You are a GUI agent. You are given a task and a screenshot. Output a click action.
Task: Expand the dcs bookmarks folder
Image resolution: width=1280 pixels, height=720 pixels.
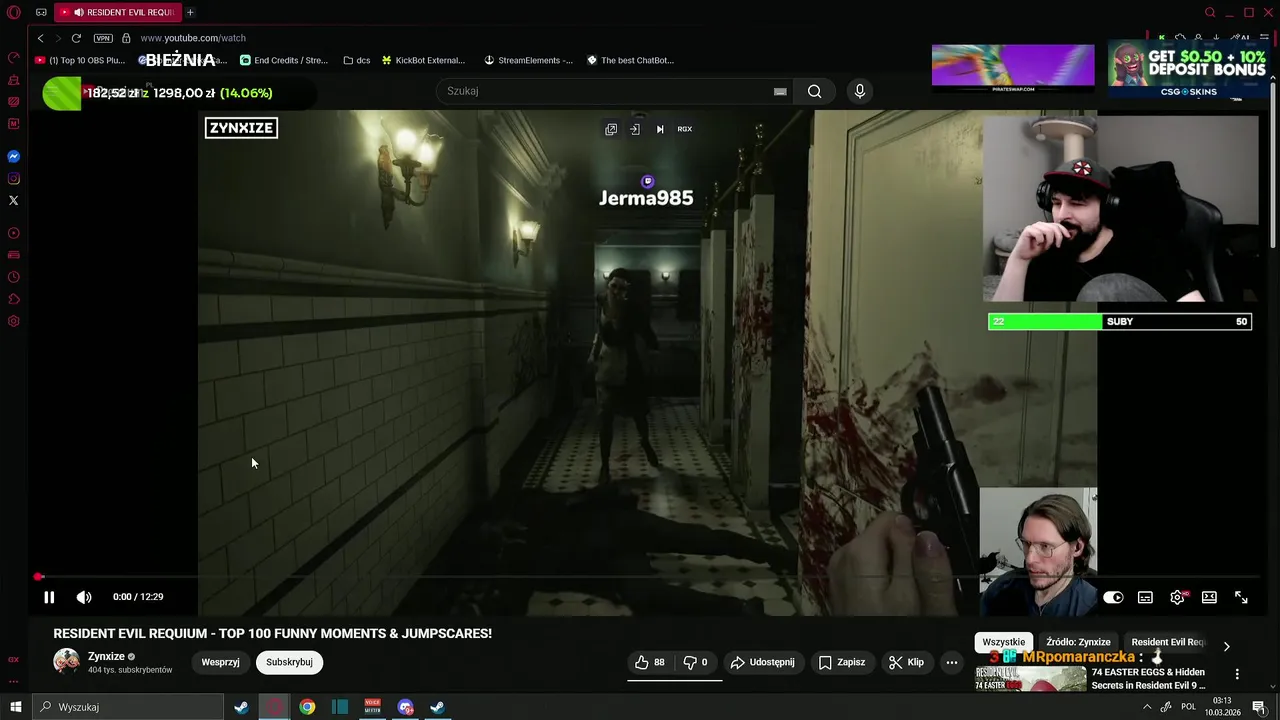coord(356,60)
